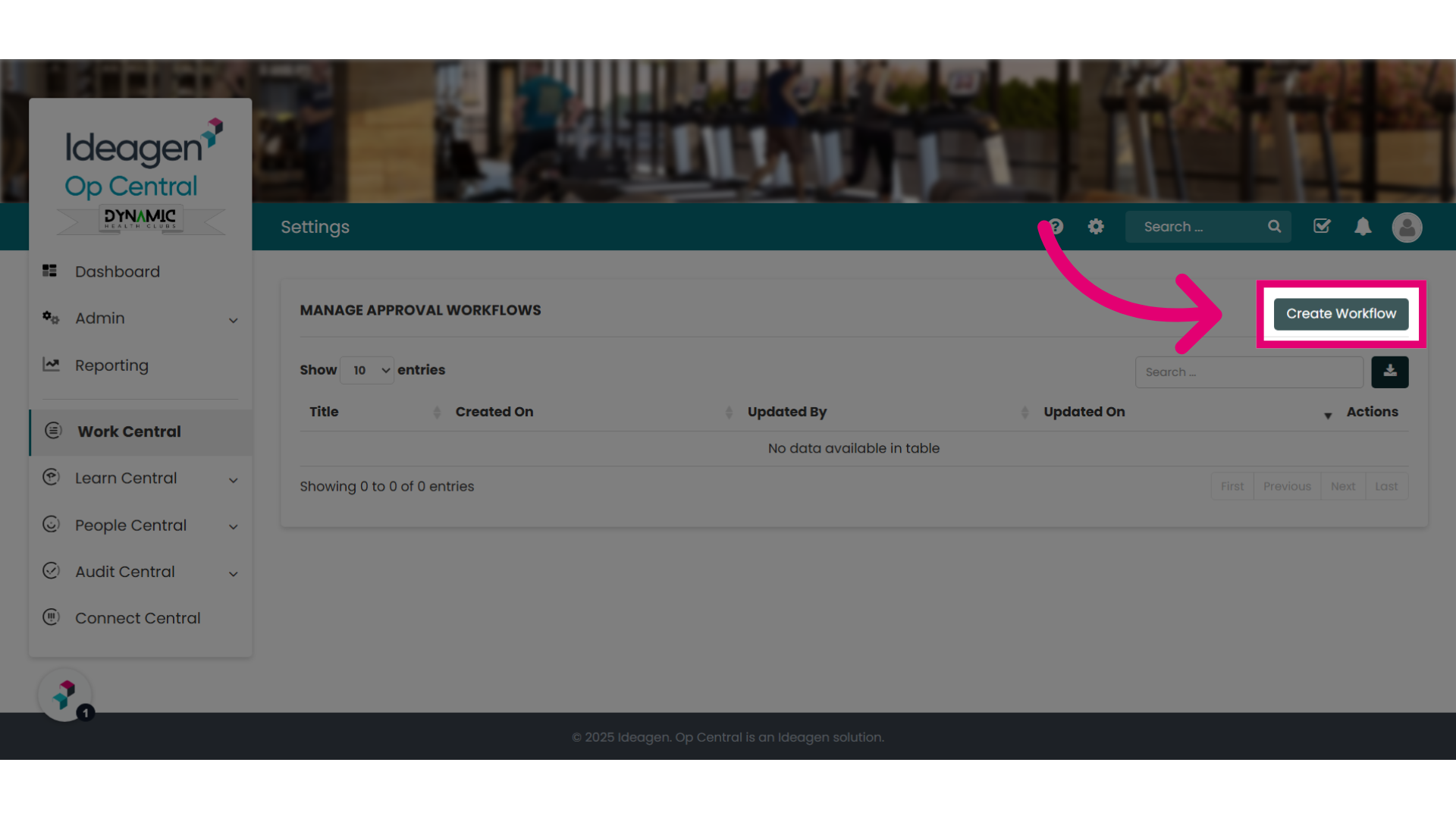Click the Admin gears icon
1456x819 pixels.
pos(51,318)
